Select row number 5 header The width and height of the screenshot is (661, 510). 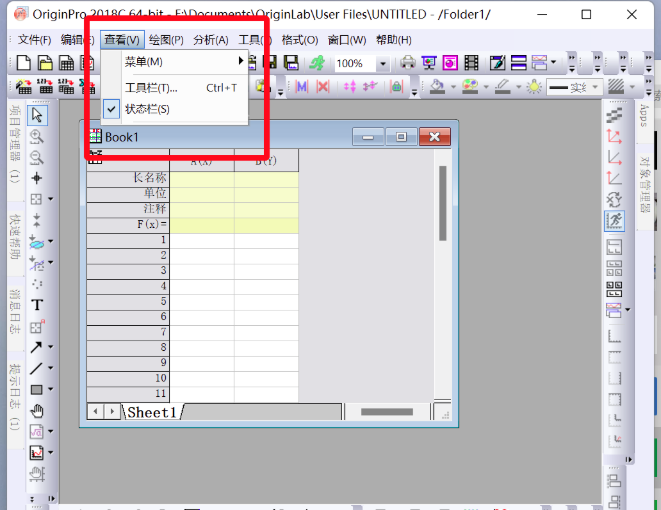pos(128,301)
